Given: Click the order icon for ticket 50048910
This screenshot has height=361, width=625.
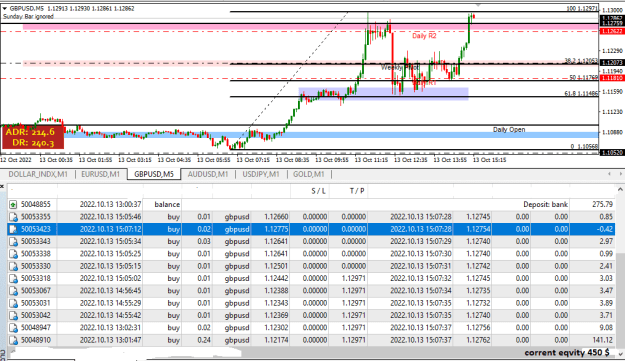Looking at the screenshot, I should (13, 340).
